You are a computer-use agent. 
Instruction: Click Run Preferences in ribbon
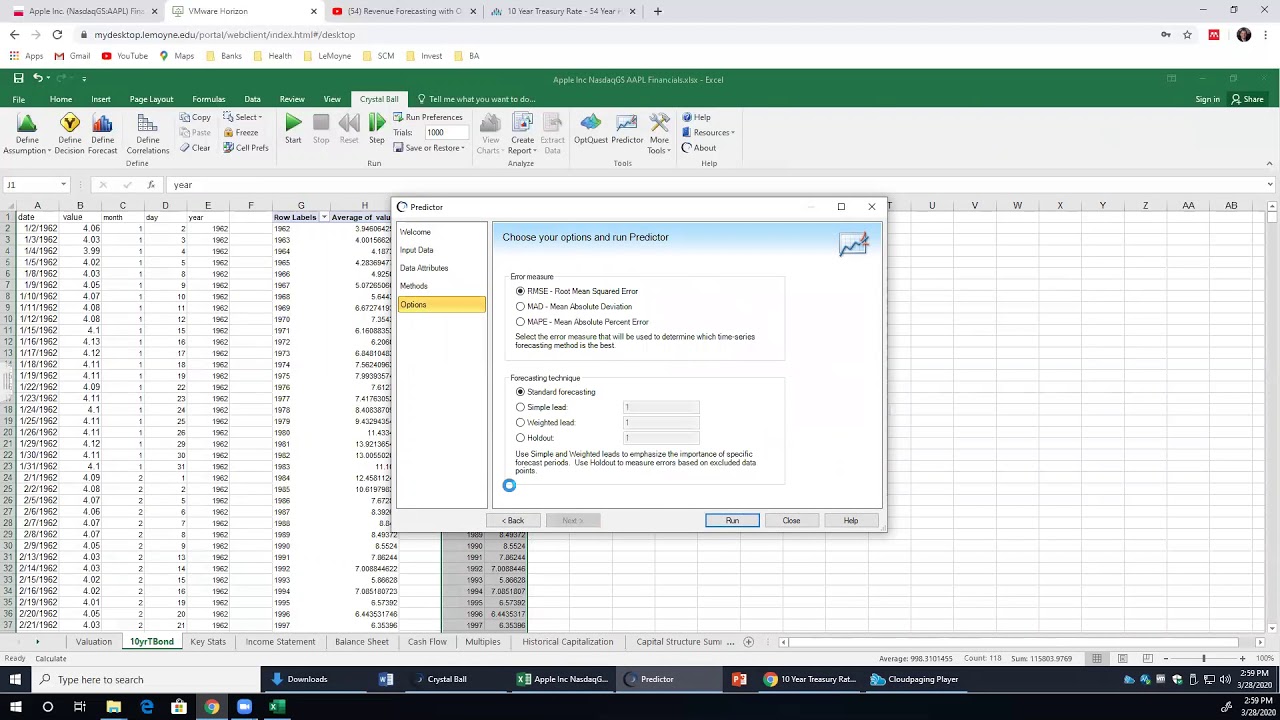(428, 117)
